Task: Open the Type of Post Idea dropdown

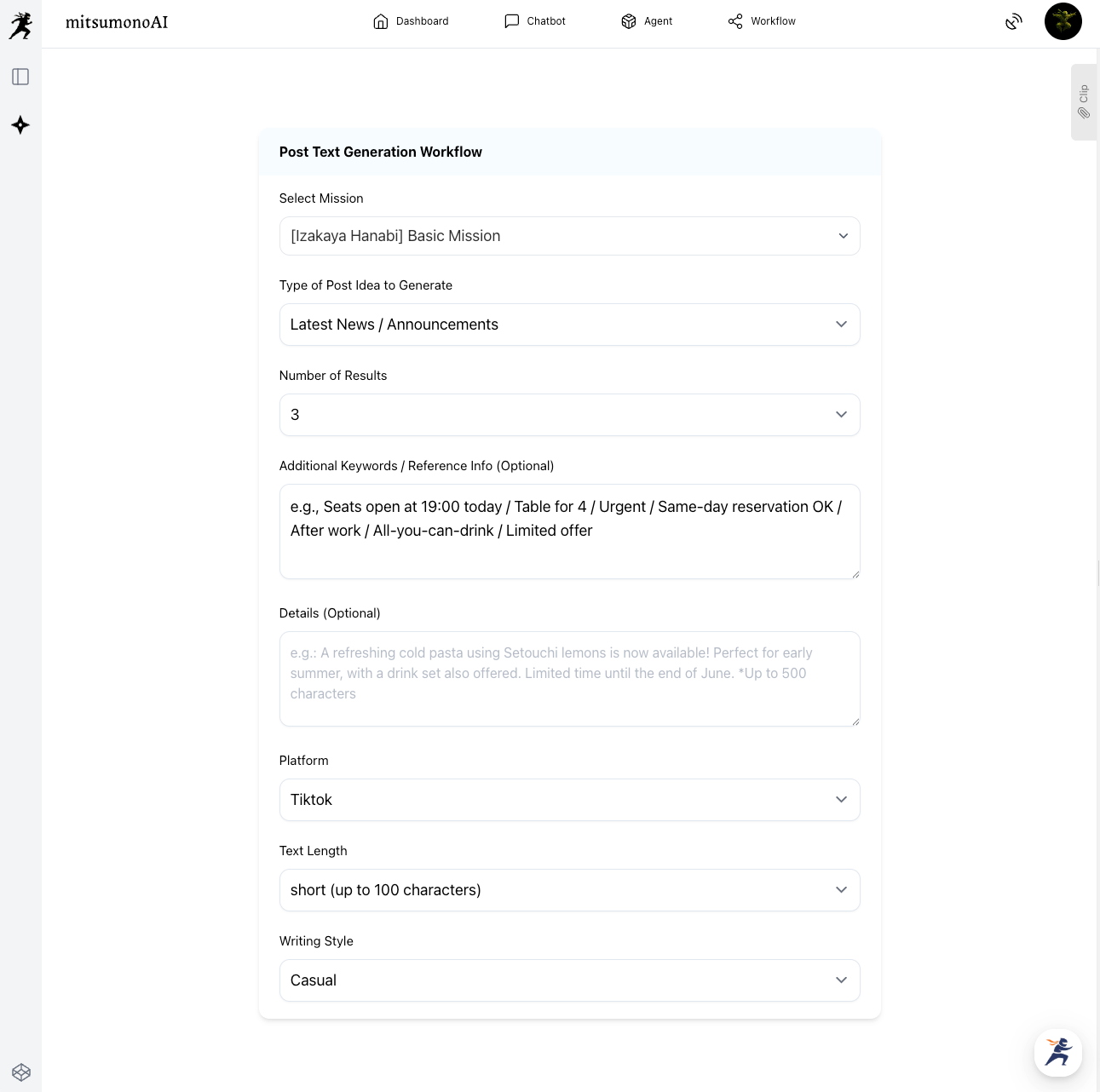Action: point(569,325)
